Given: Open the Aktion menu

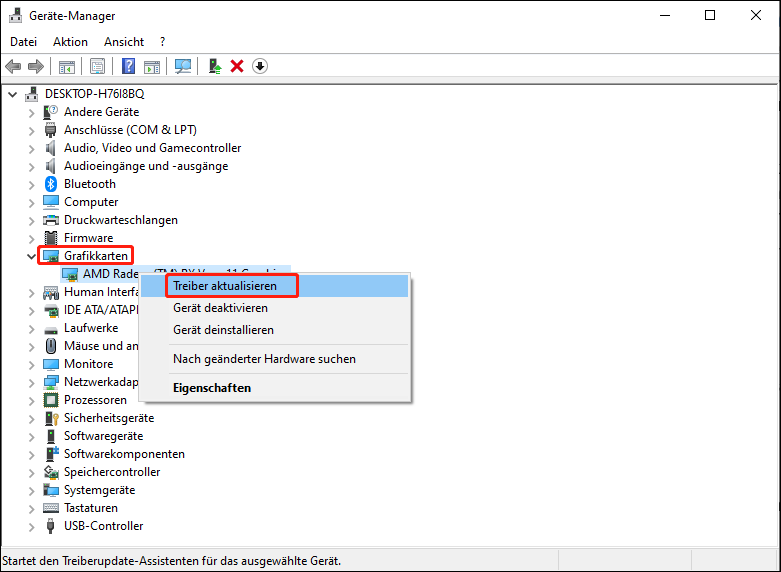Looking at the screenshot, I should (x=70, y=42).
